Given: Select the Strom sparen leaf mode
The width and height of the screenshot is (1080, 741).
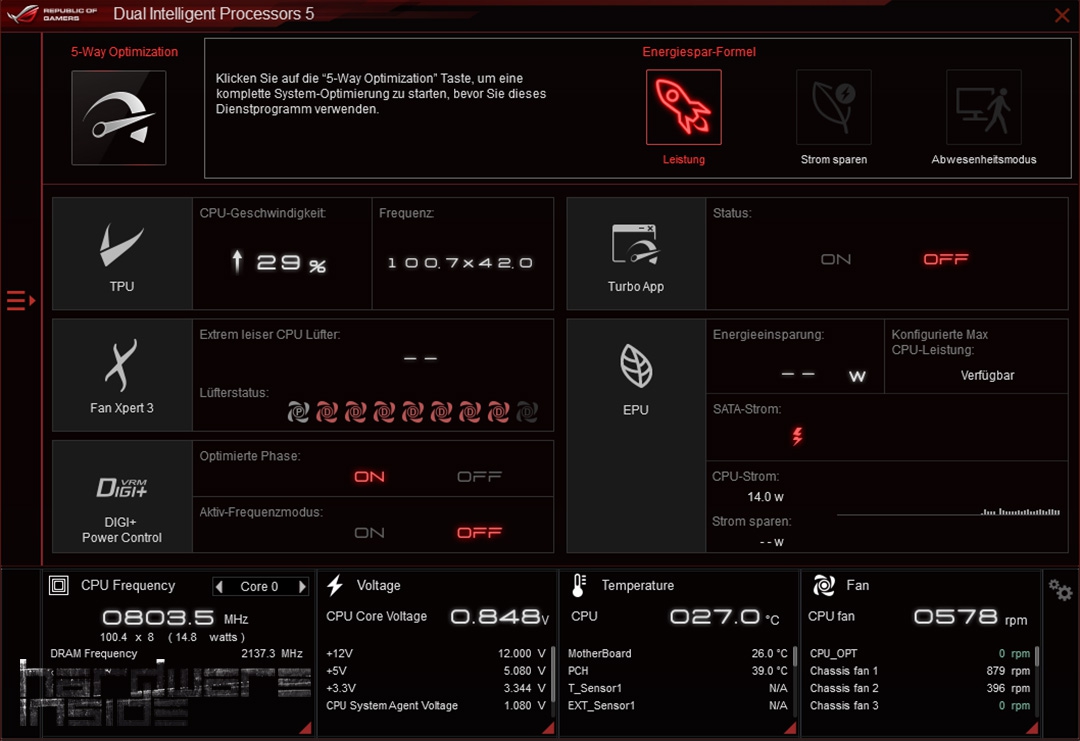Looking at the screenshot, I should pos(833,107).
